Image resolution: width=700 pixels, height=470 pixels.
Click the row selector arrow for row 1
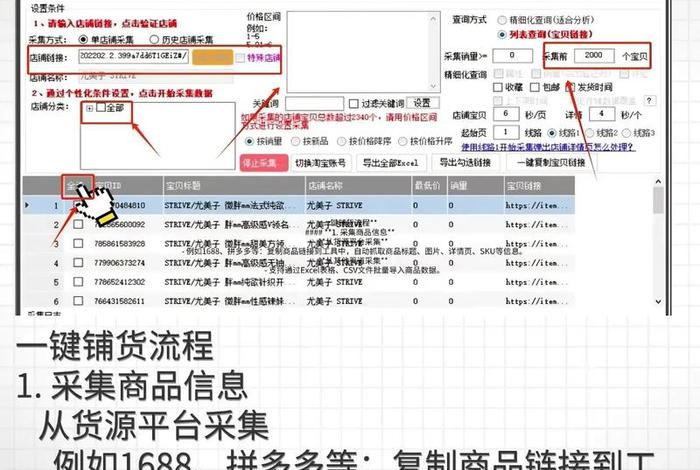click(x=27, y=205)
